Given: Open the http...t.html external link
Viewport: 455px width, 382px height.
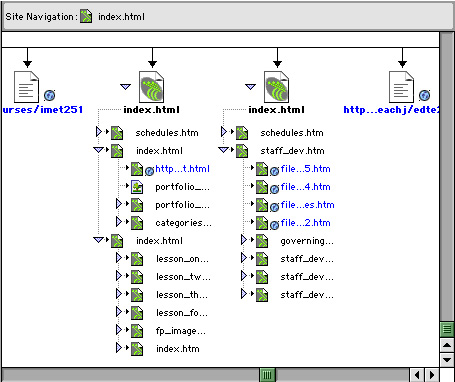Looking at the screenshot, I should (x=182, y=169).
